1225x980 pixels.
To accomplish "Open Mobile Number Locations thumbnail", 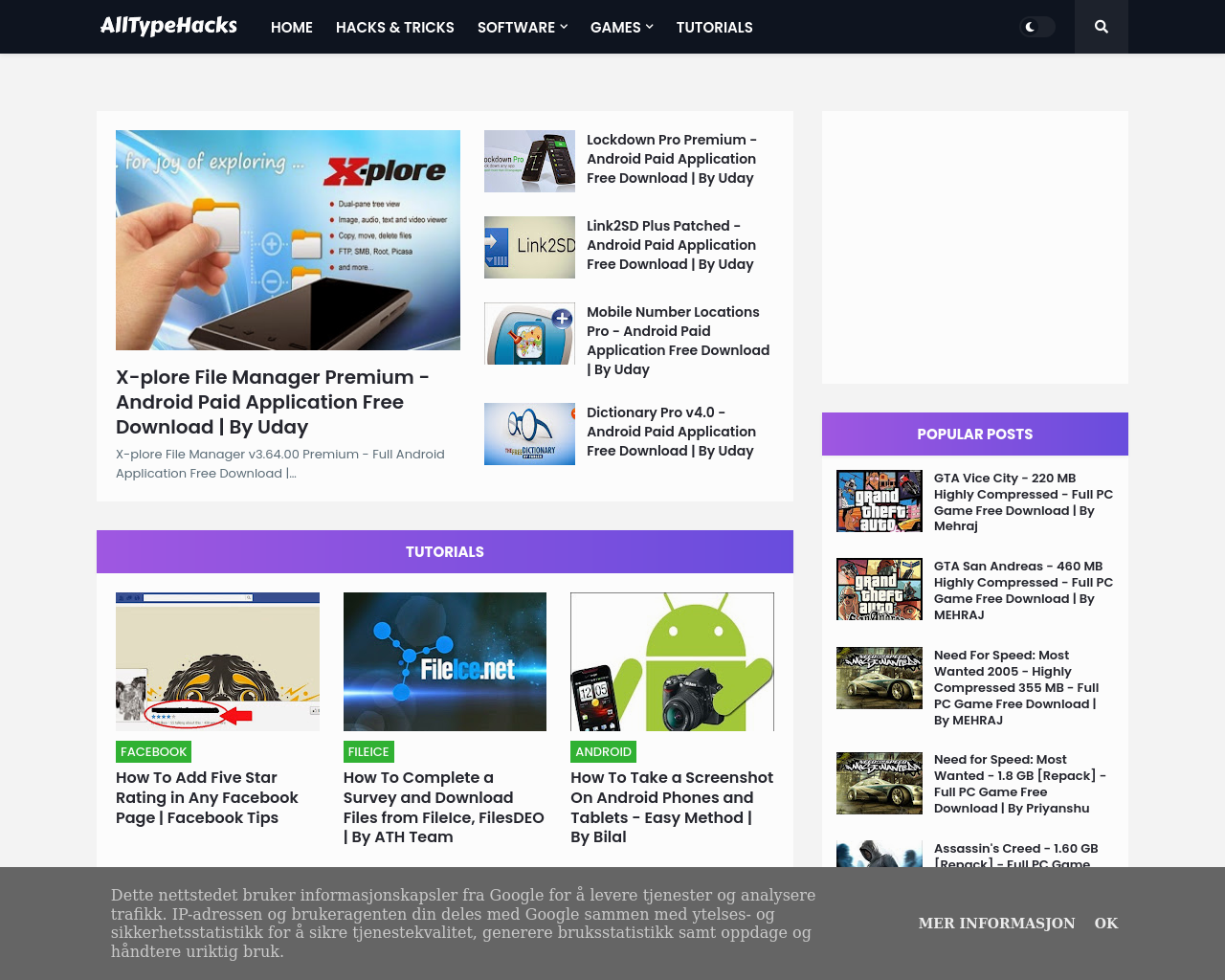I will (x=529, y=333).
